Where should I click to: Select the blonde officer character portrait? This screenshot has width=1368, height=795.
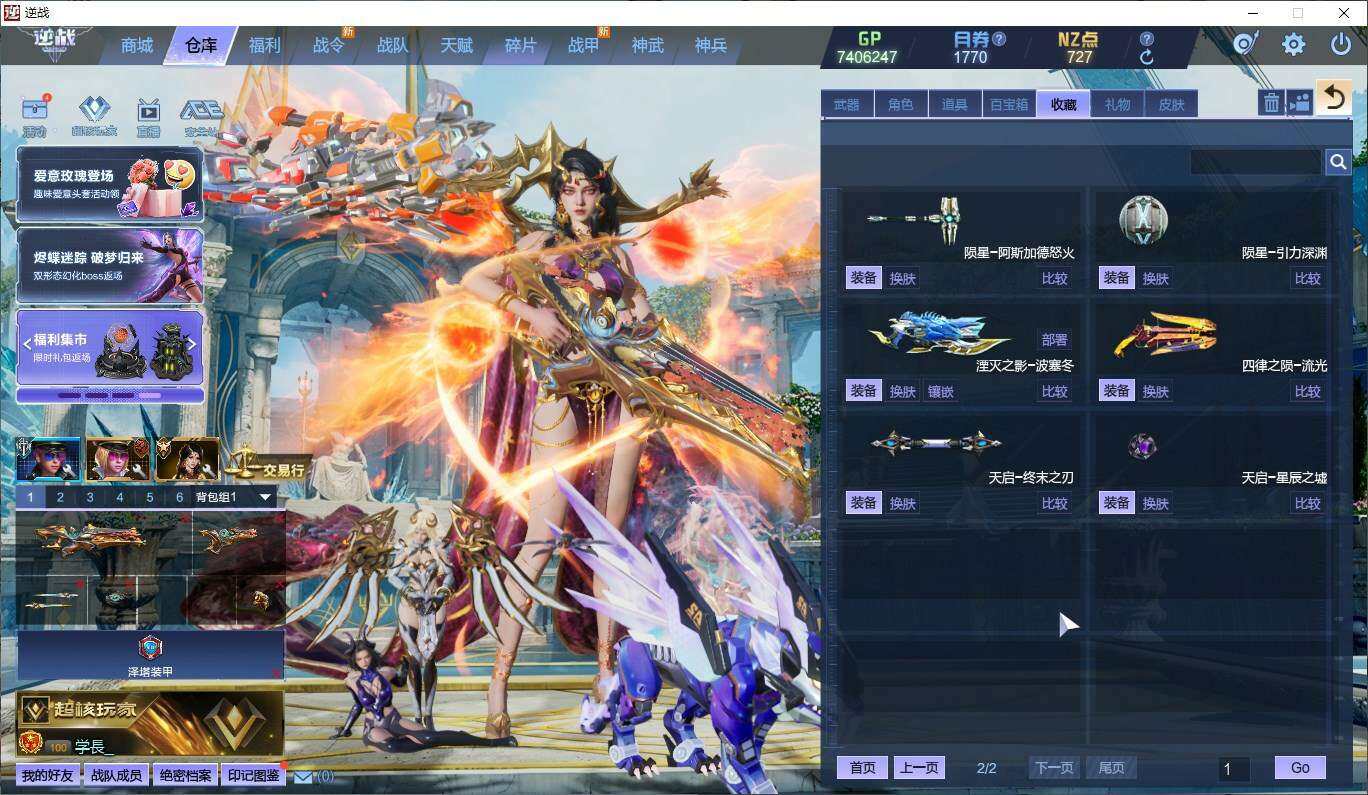point(117,460)
